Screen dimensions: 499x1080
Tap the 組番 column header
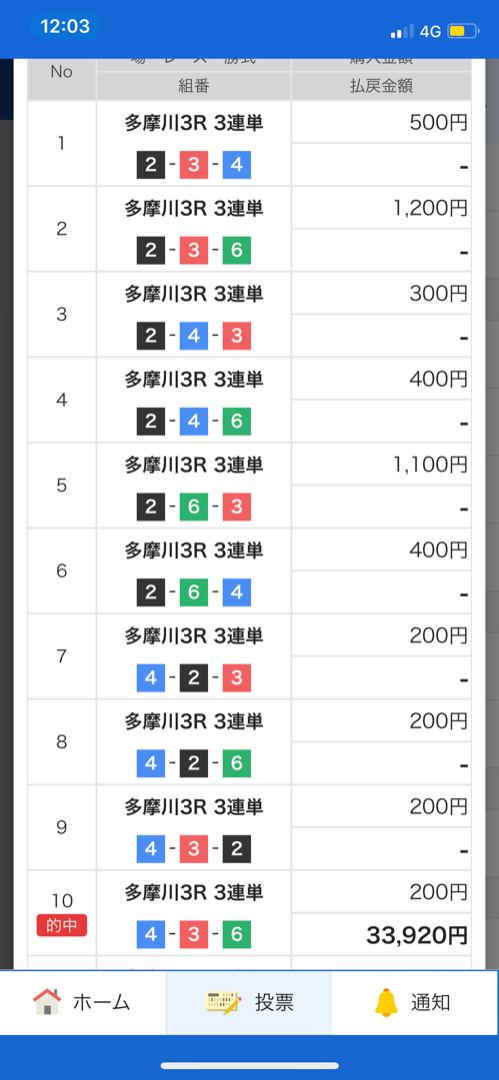(x=194, y=86)
